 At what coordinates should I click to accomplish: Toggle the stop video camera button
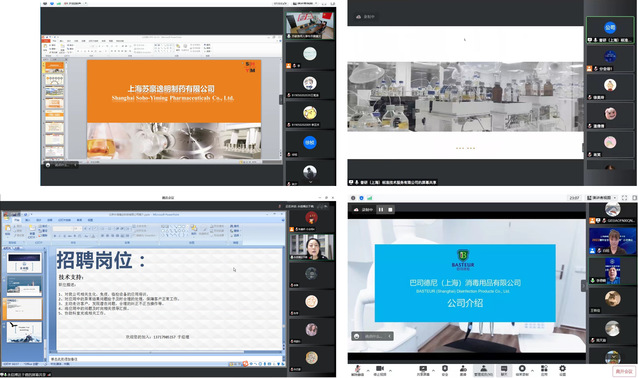click(x=380, y=370)
